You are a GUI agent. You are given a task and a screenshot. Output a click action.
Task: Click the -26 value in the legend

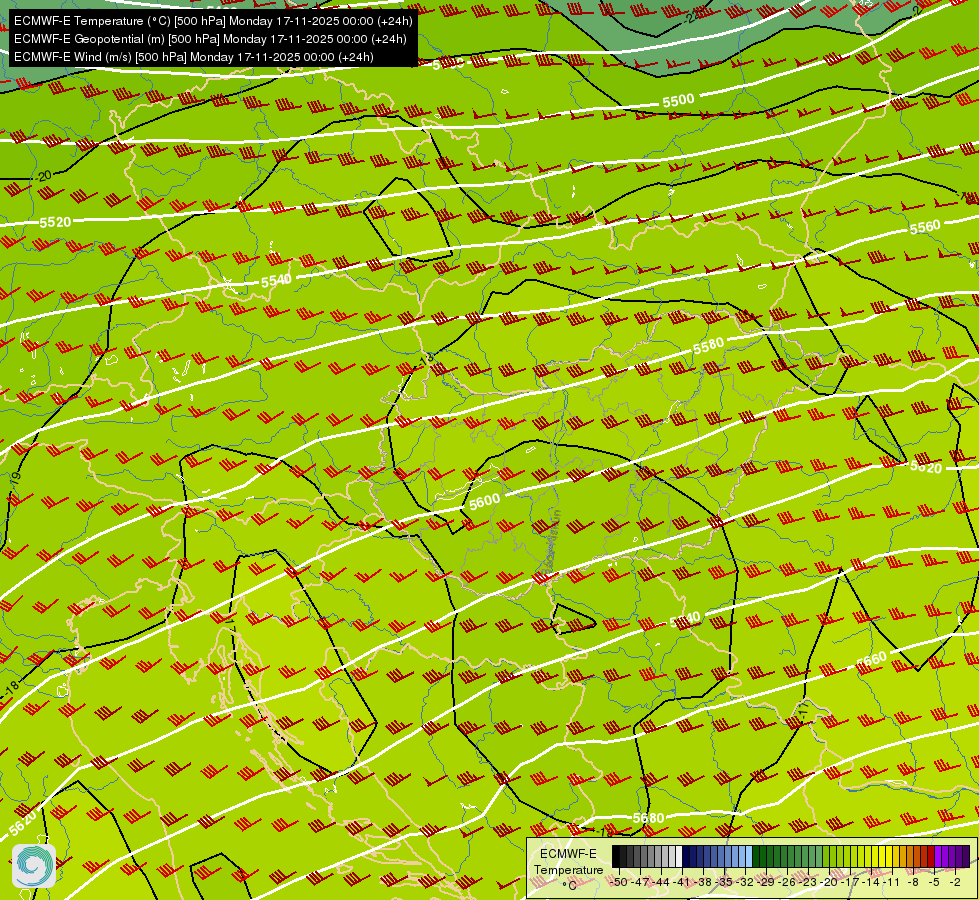coord(787,882)
